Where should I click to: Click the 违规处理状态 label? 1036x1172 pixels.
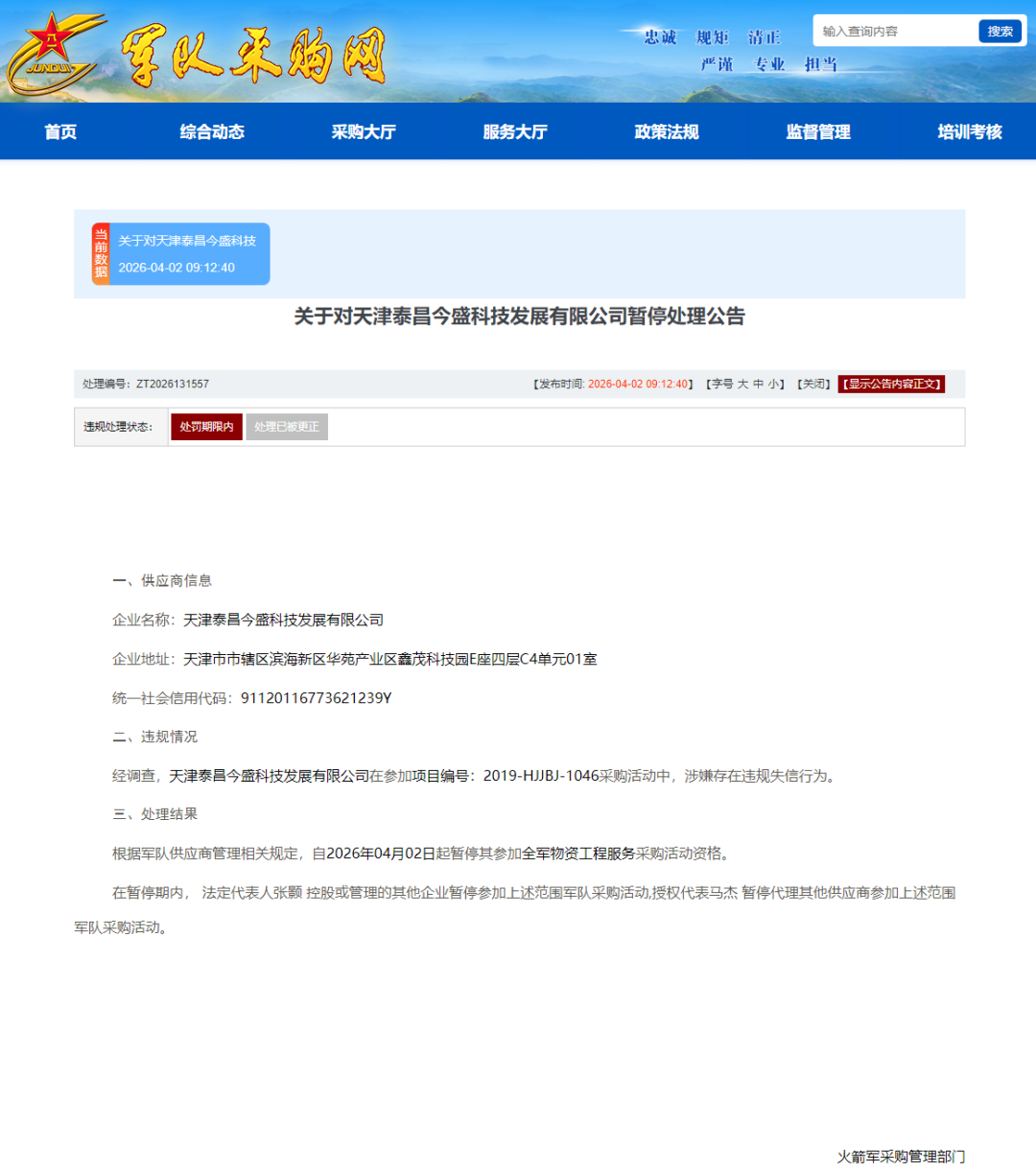tap(118, 427)
